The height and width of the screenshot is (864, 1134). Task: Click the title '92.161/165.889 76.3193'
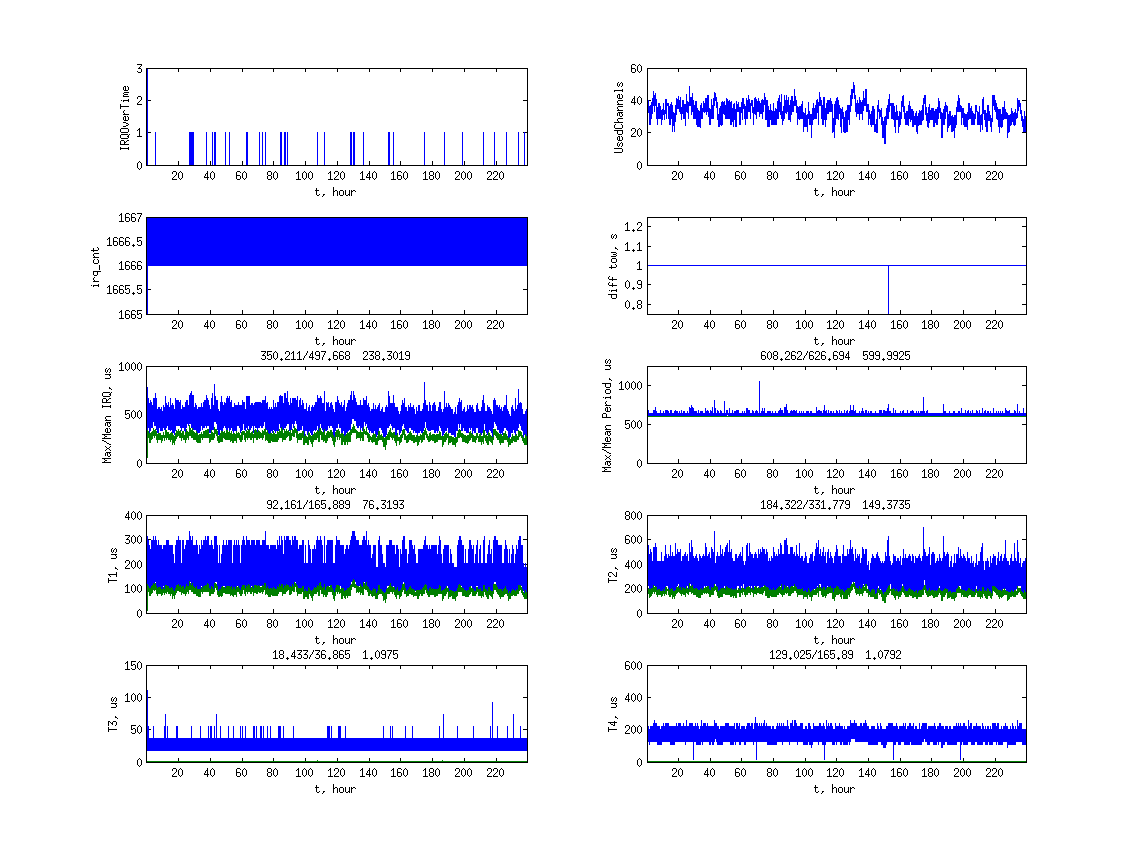coord(335,505)
